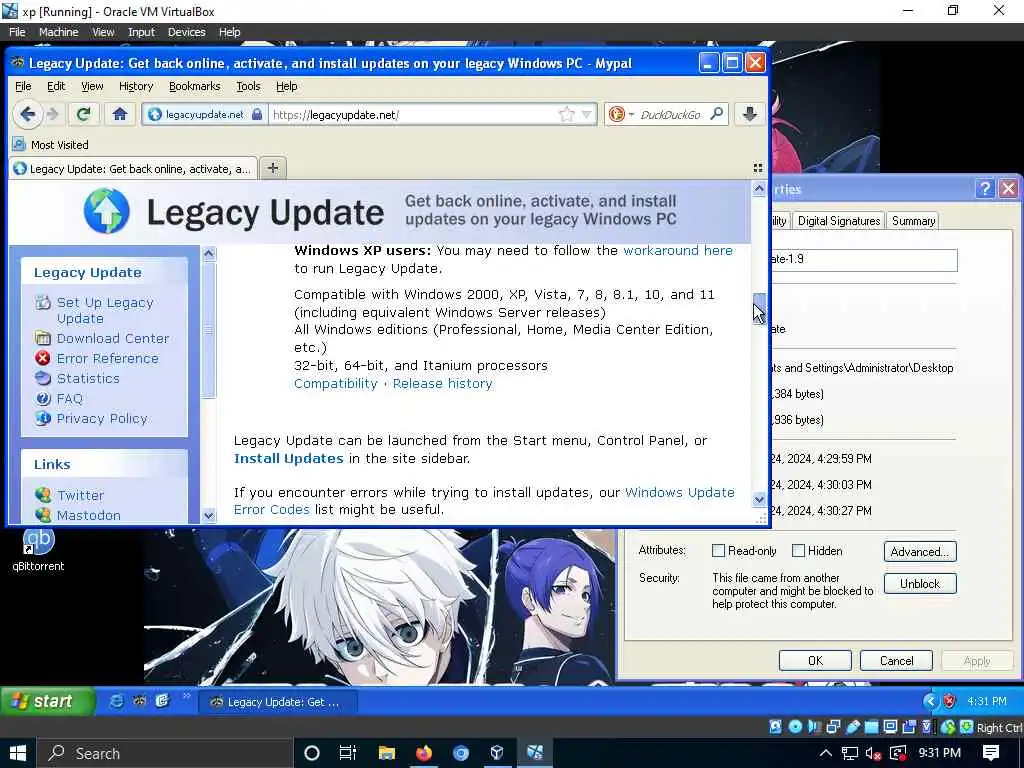The image size is (1024, 768).
Task: Open a new tab with the plus button
Action: point(273,168)
